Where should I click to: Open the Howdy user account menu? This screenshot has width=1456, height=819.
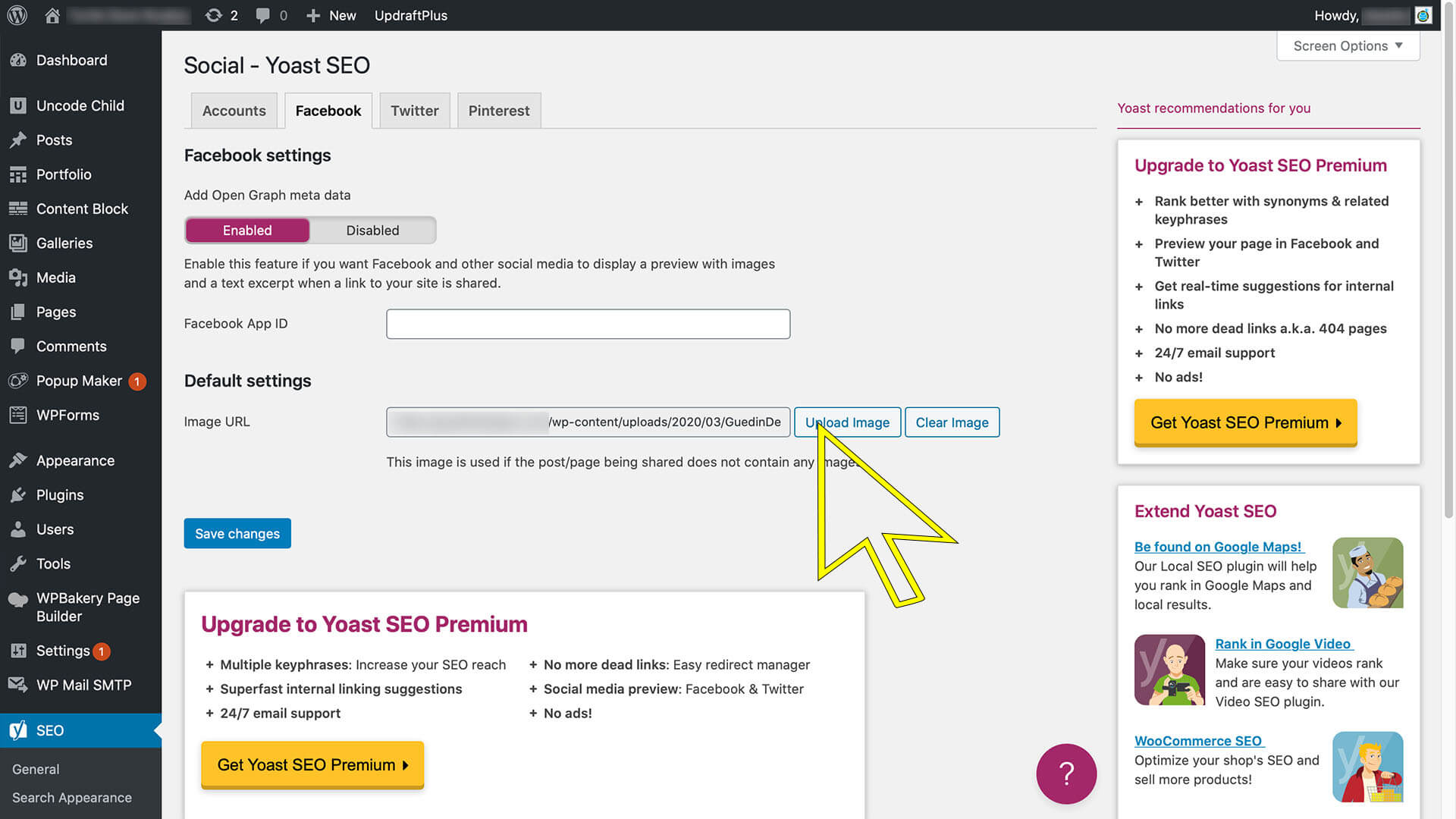pyautogui.click(x=1373, y=15)
